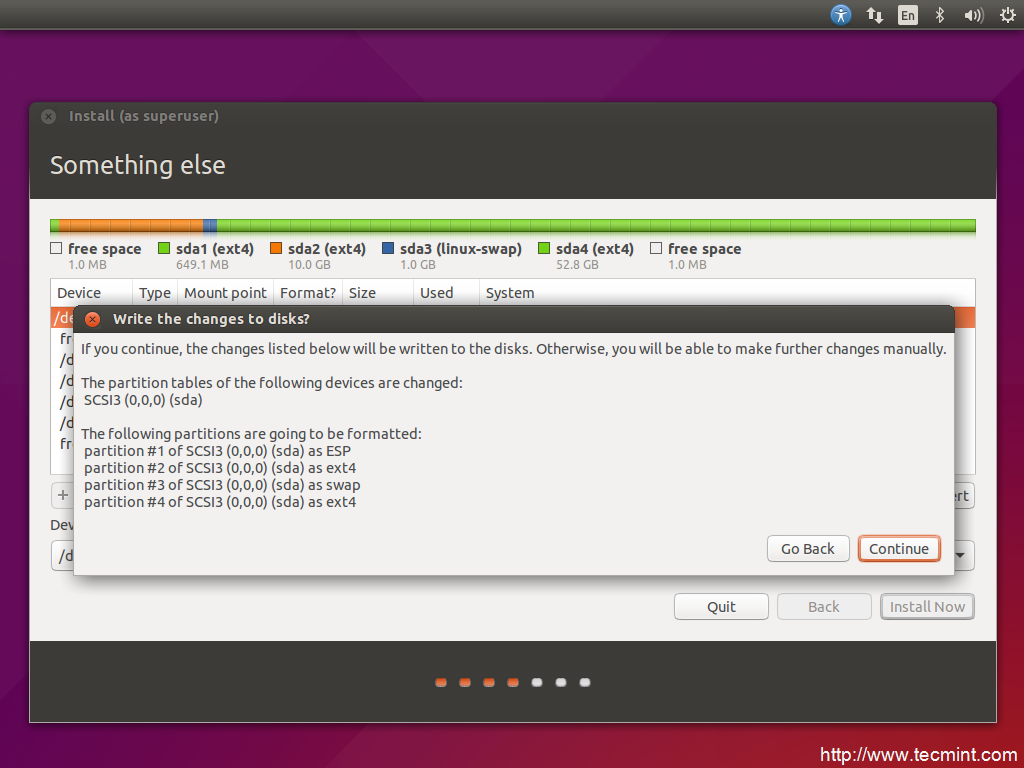Select the Type column header

pyautogui.click(x=155, y=293)
